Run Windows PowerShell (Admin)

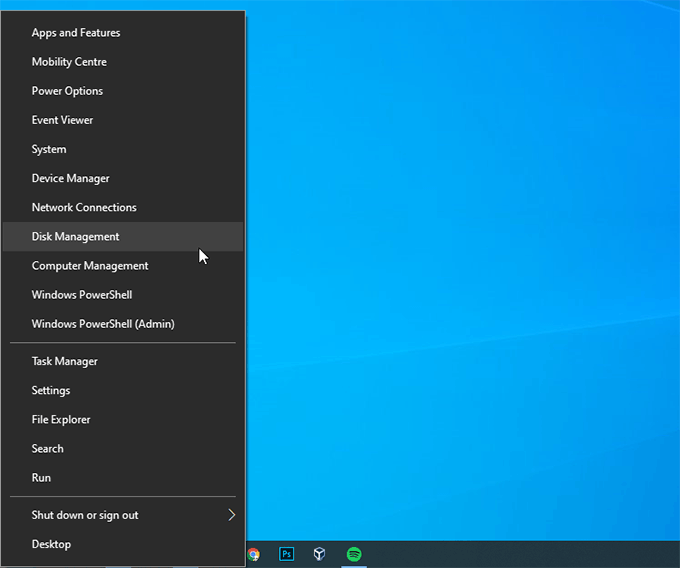click(x=103, y=324)
